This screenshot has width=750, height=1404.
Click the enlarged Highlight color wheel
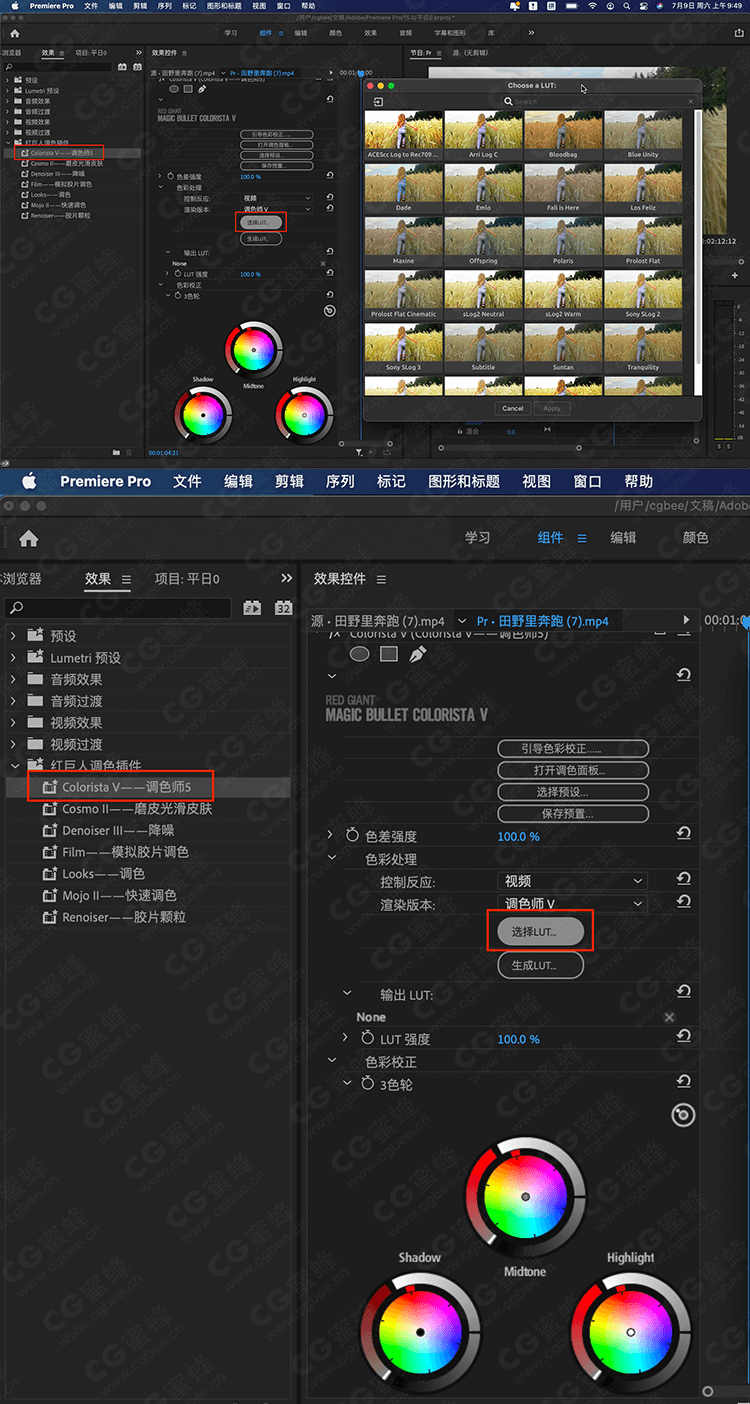[630, 1332]
